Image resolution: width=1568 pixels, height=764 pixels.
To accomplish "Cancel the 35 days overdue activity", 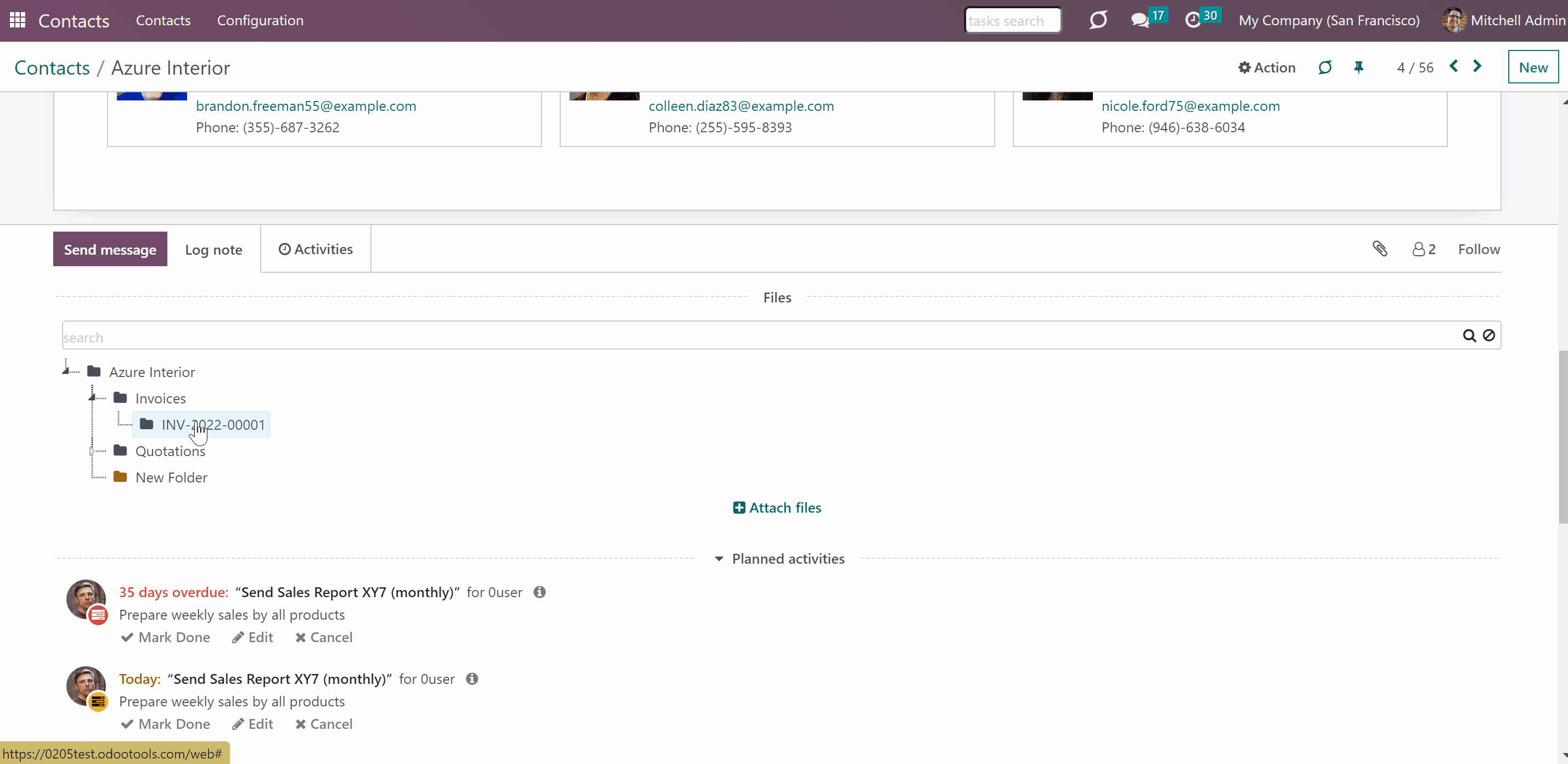I will [x=324, y=637].
